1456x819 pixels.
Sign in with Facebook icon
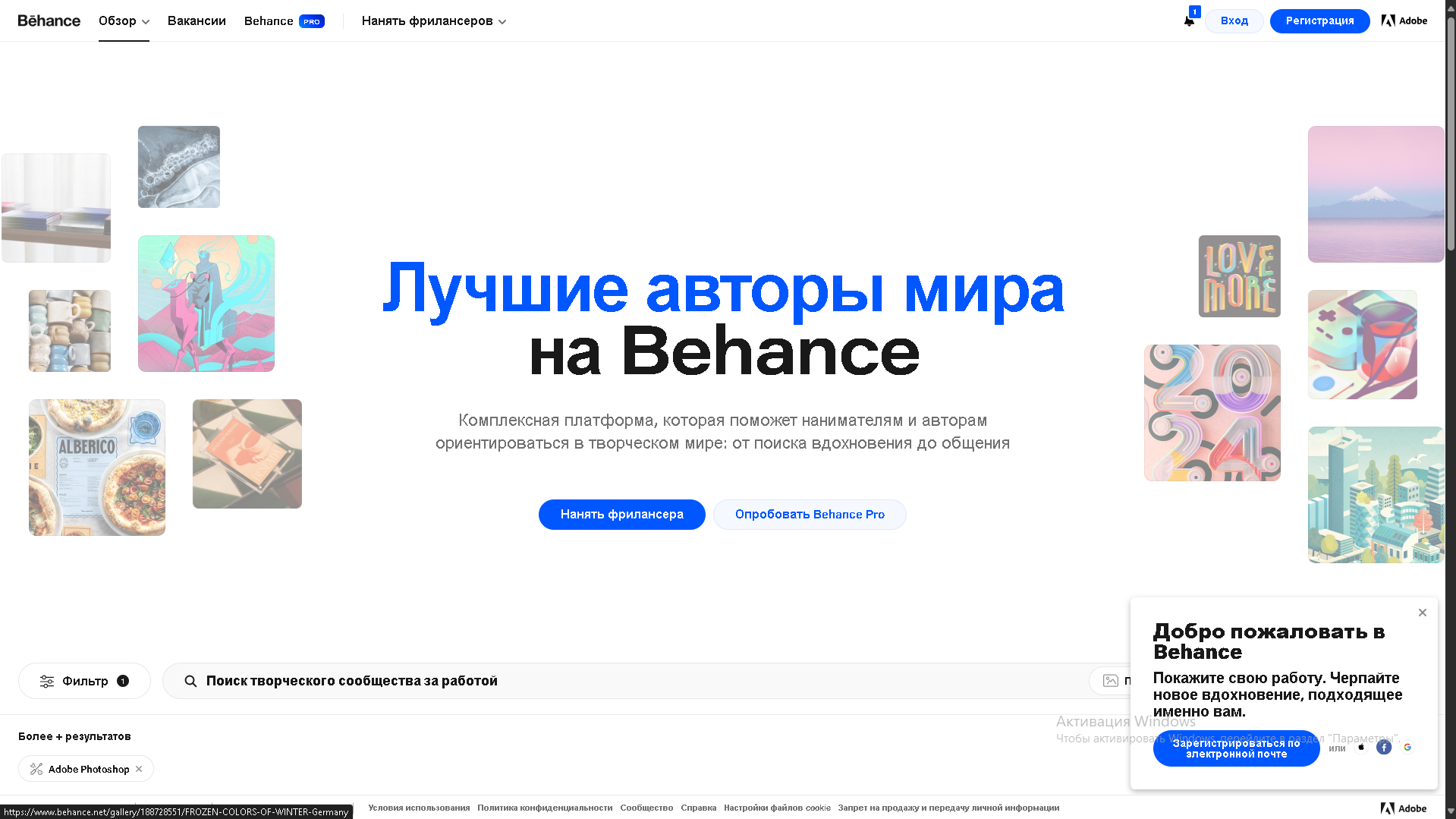point(1384,748)
